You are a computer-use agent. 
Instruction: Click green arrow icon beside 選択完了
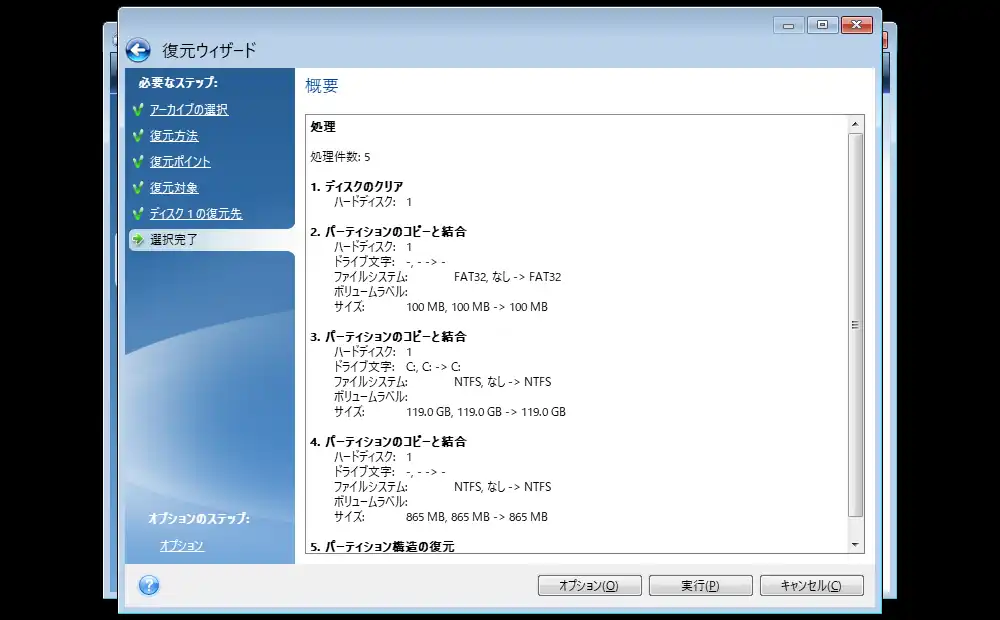click(138, 240)
